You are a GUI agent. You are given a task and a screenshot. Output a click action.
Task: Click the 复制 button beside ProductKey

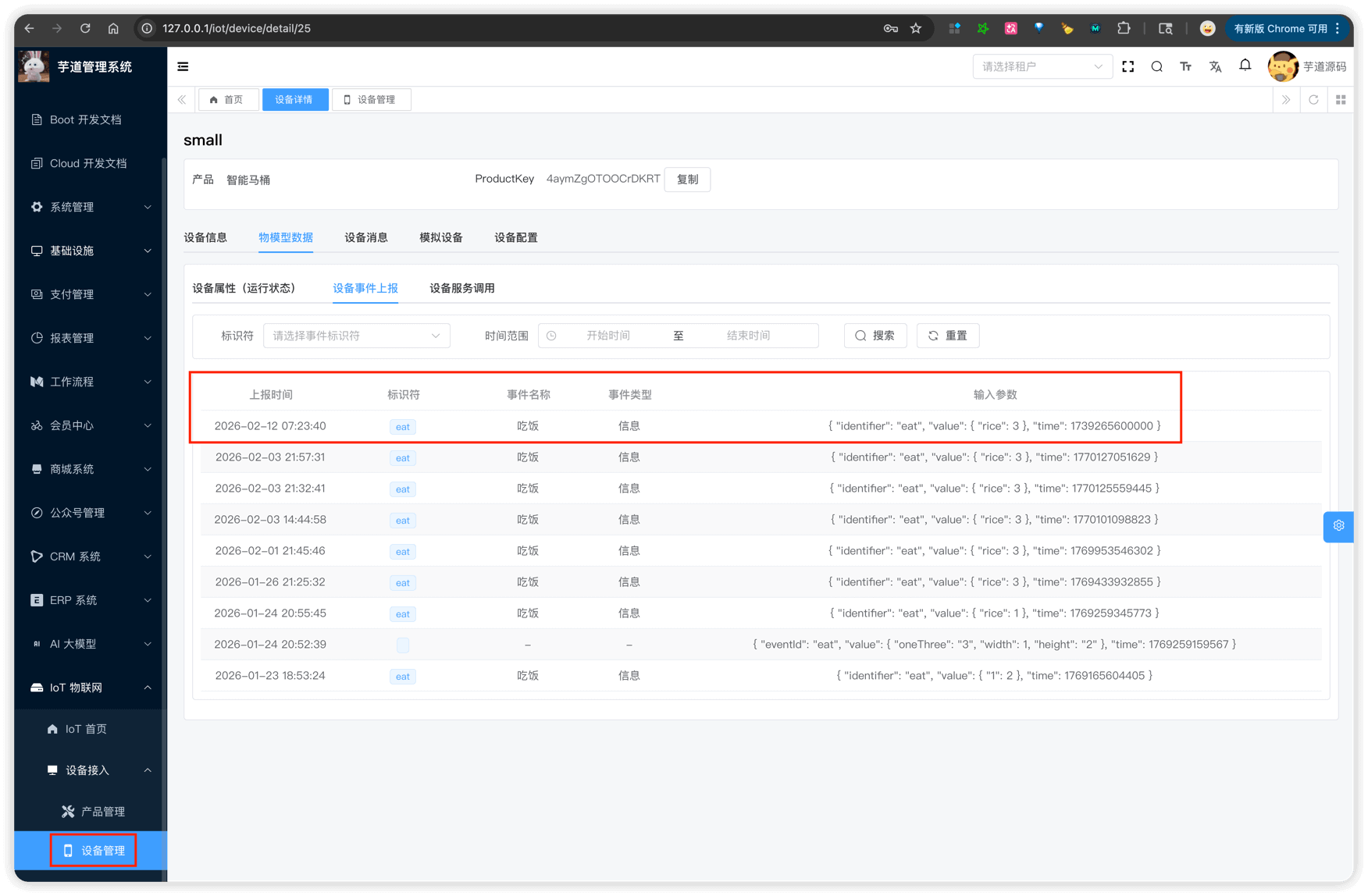tap(687, 180)
